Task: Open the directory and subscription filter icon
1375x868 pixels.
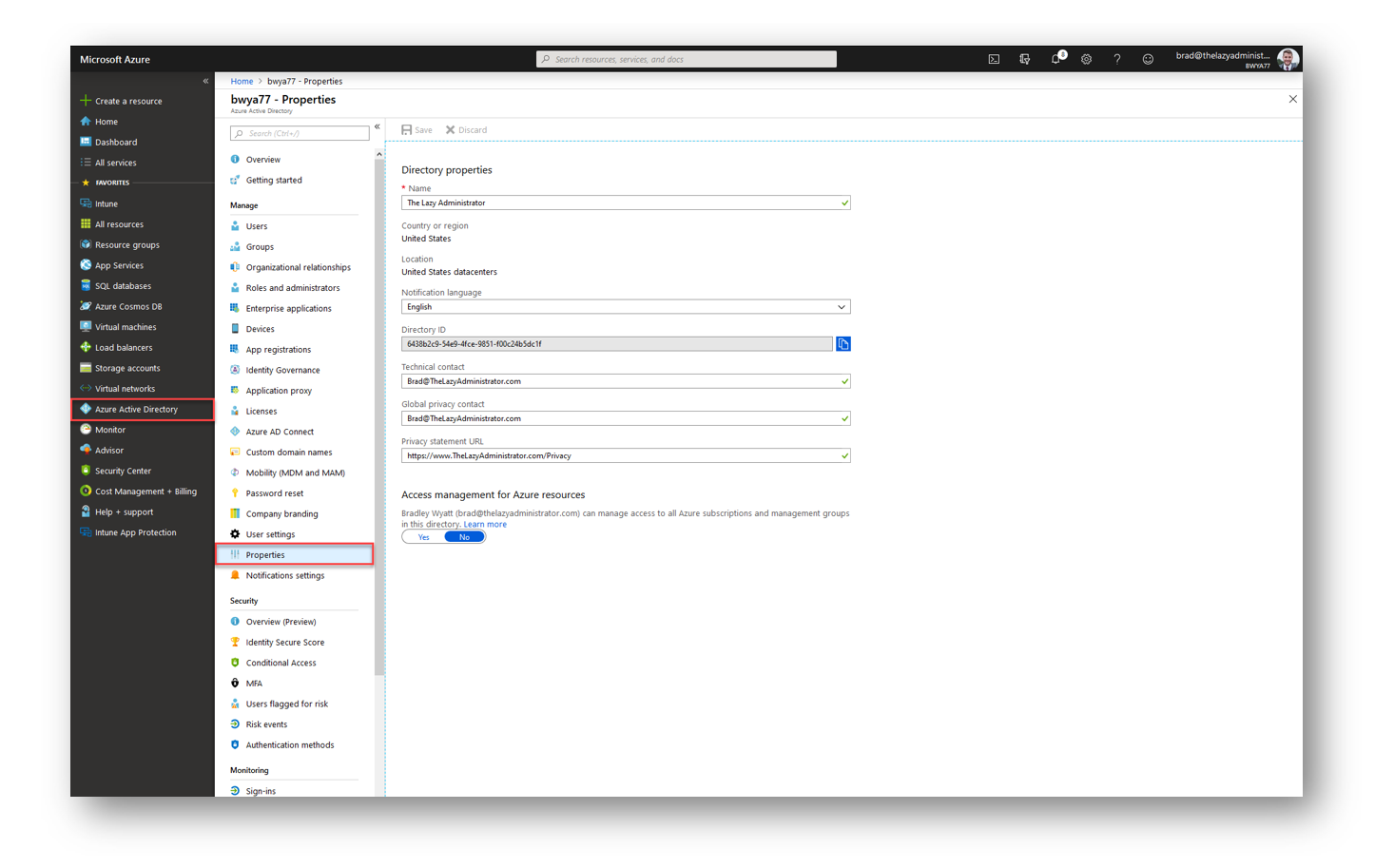Action: tap(1024, 59)
